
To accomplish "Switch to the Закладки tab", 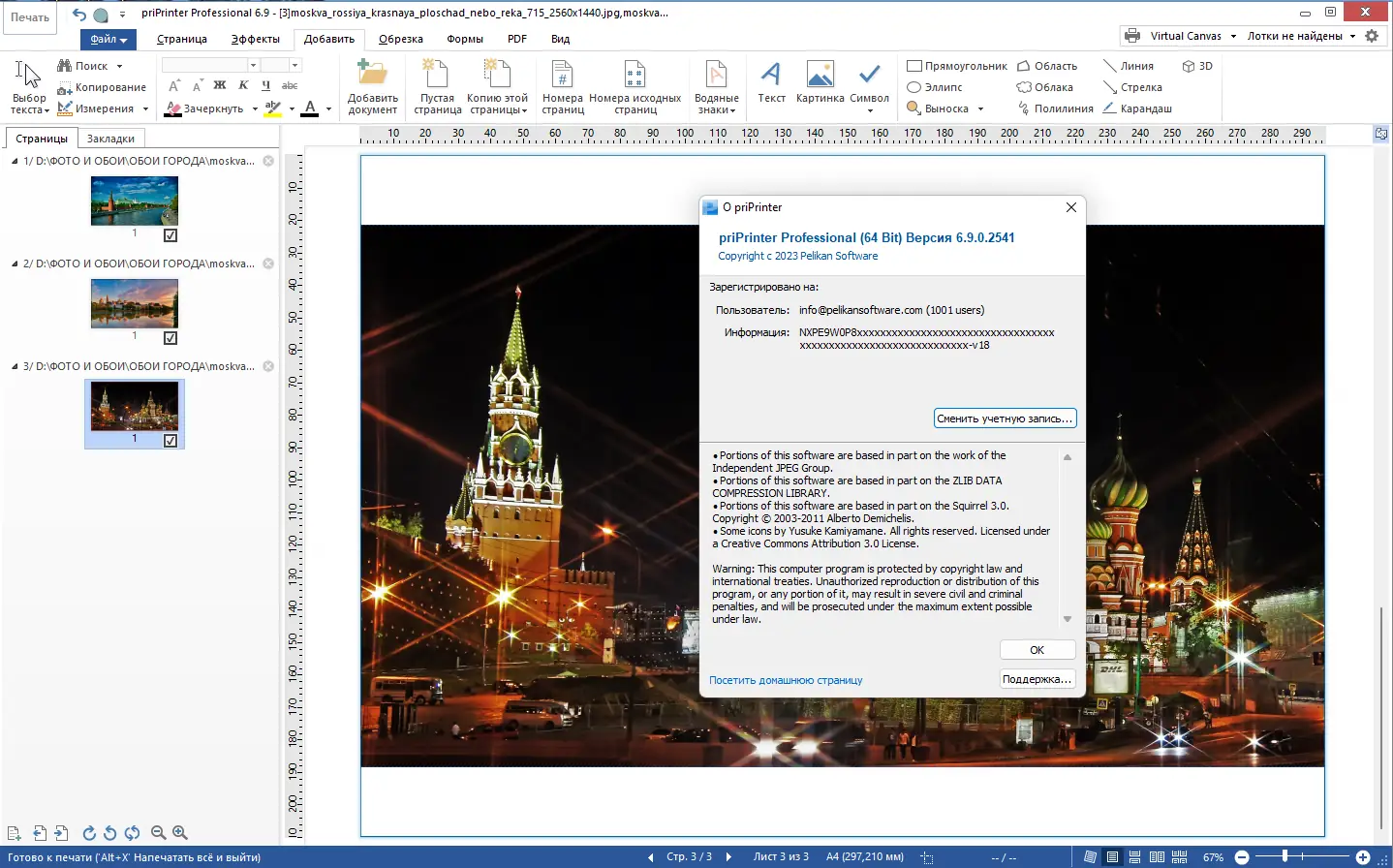I will [x=110, y=138].
